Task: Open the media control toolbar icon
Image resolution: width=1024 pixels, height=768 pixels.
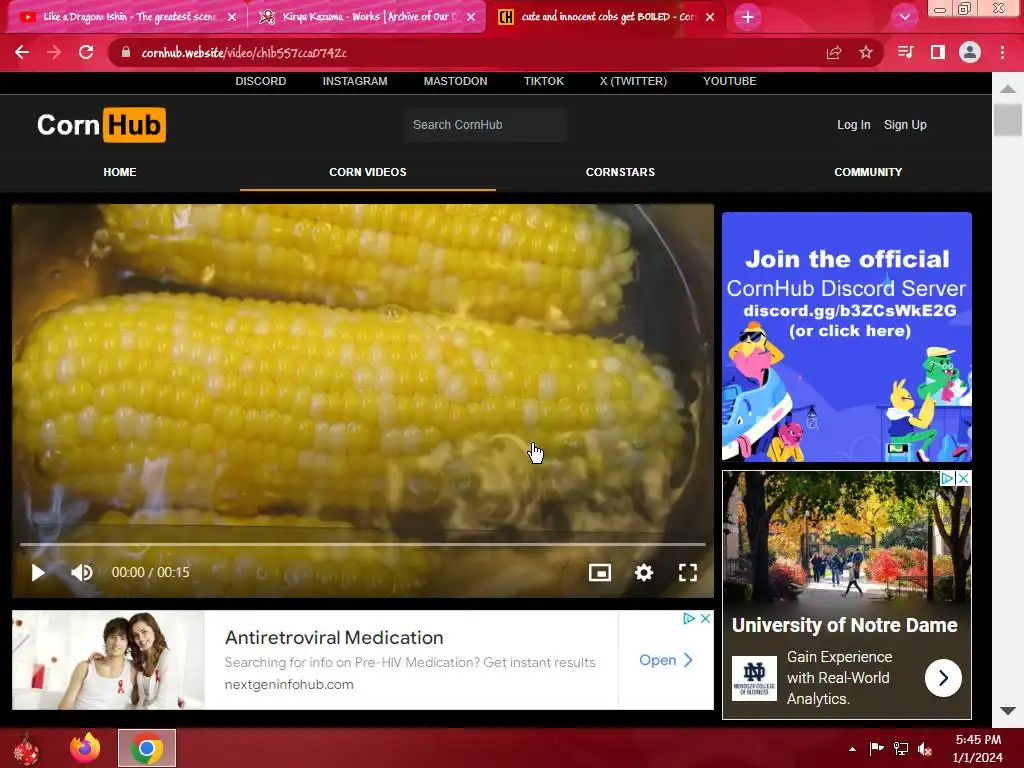Action: [x=906, y=52]
